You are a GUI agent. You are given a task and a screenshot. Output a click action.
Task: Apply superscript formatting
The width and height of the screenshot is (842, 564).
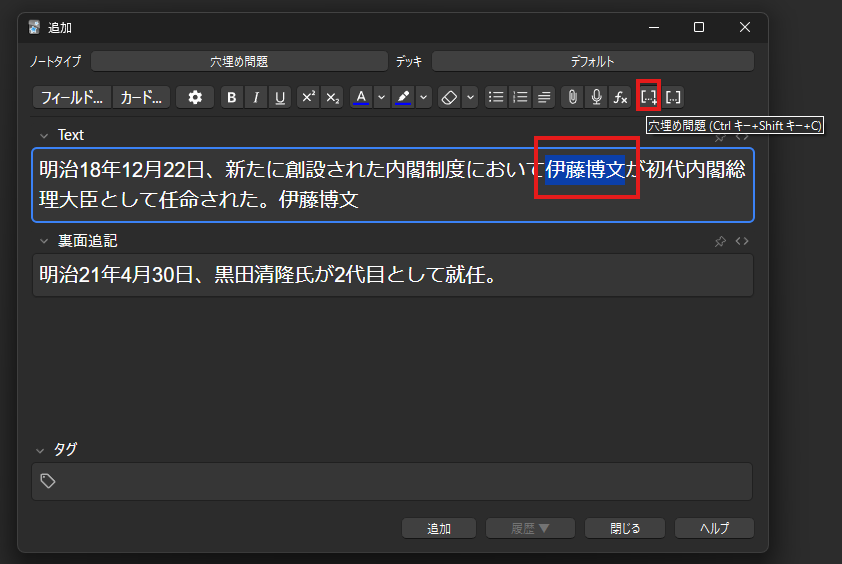(308, 97)
